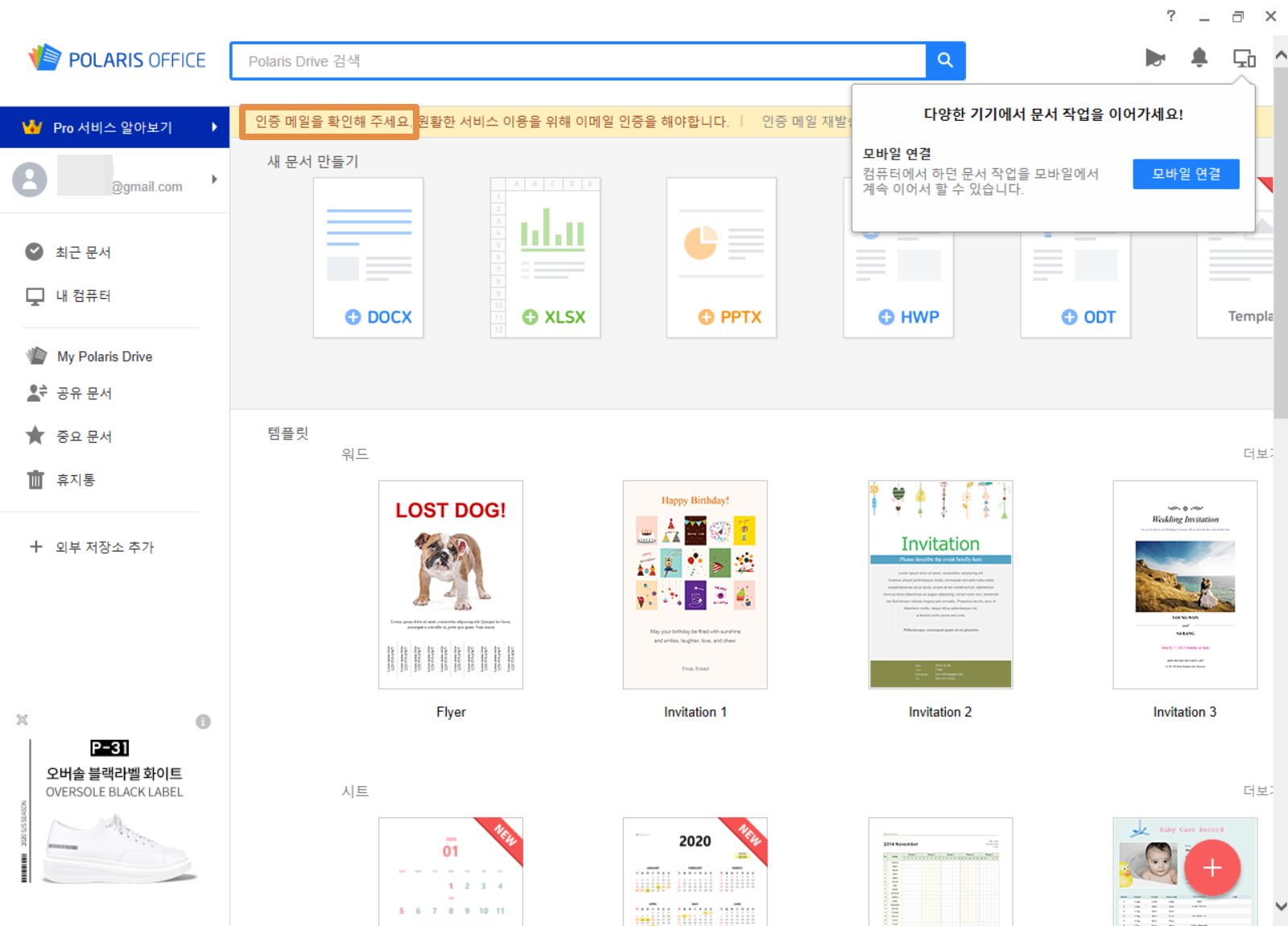Viewport: 1288px width, 926px height.
Task: Click the plus icon beside PPTX
Action: (x=706, y=317)
